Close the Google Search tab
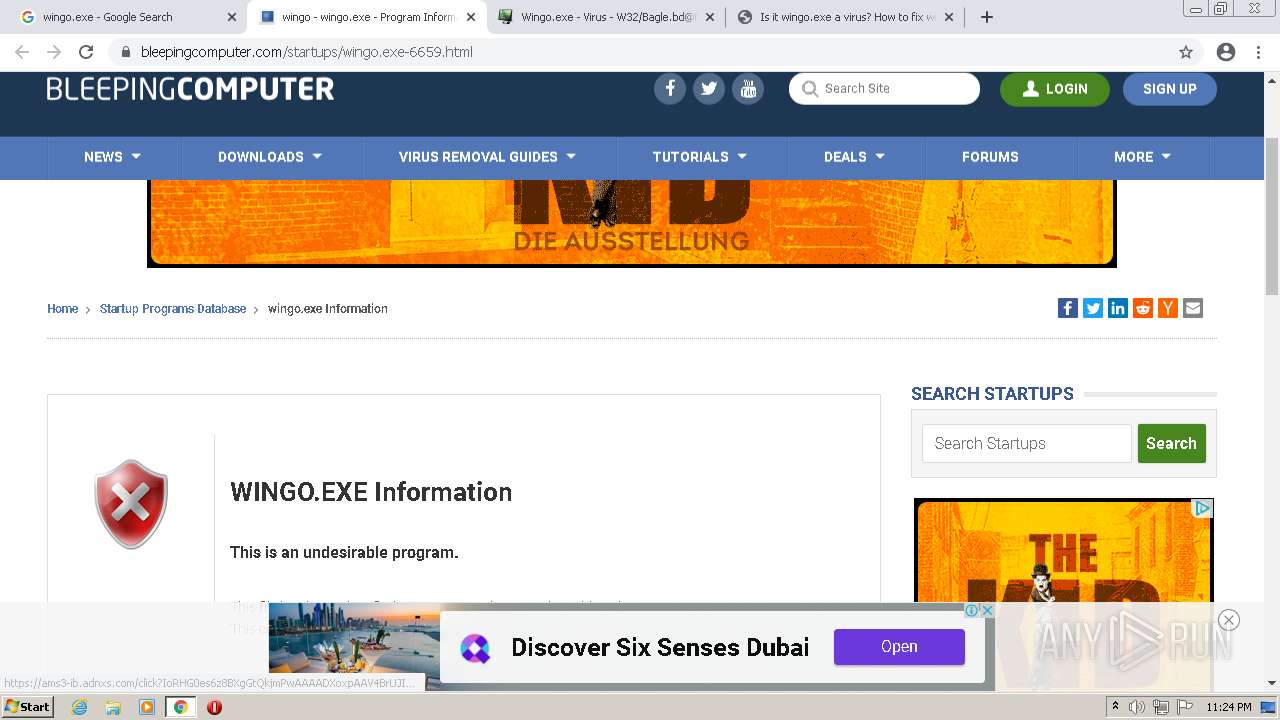This screenshot has width=1280, height=720. pos(232,17)
